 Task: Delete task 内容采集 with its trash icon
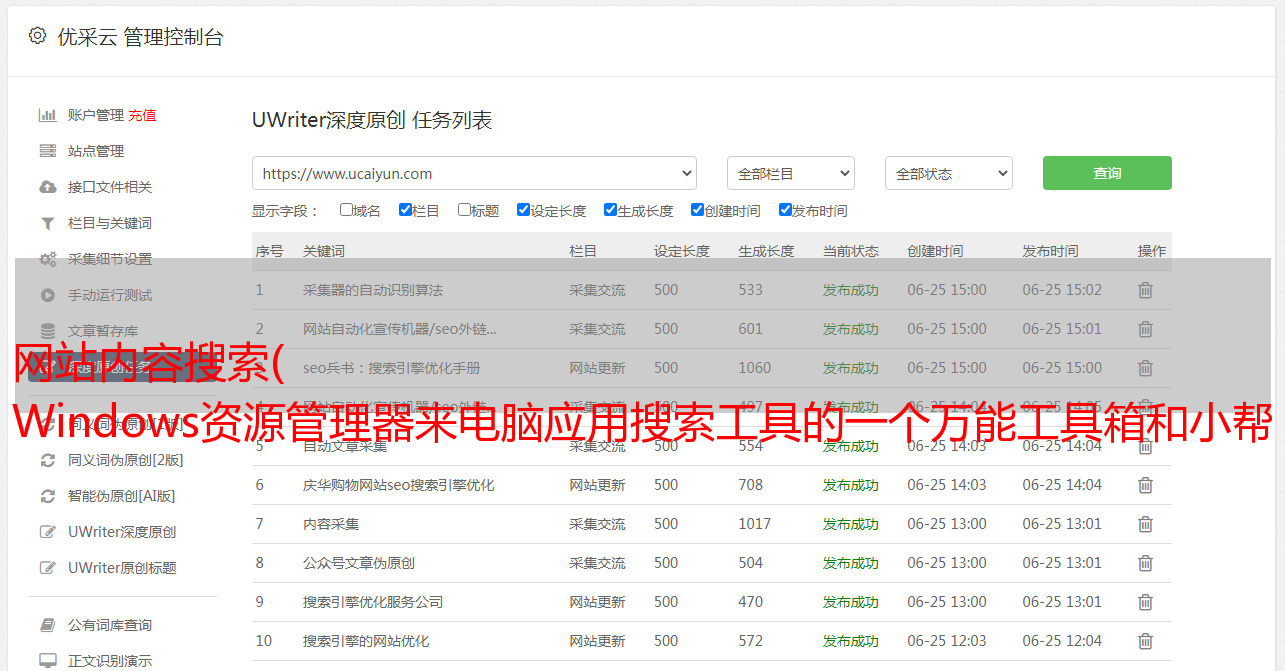point(1145,524)
